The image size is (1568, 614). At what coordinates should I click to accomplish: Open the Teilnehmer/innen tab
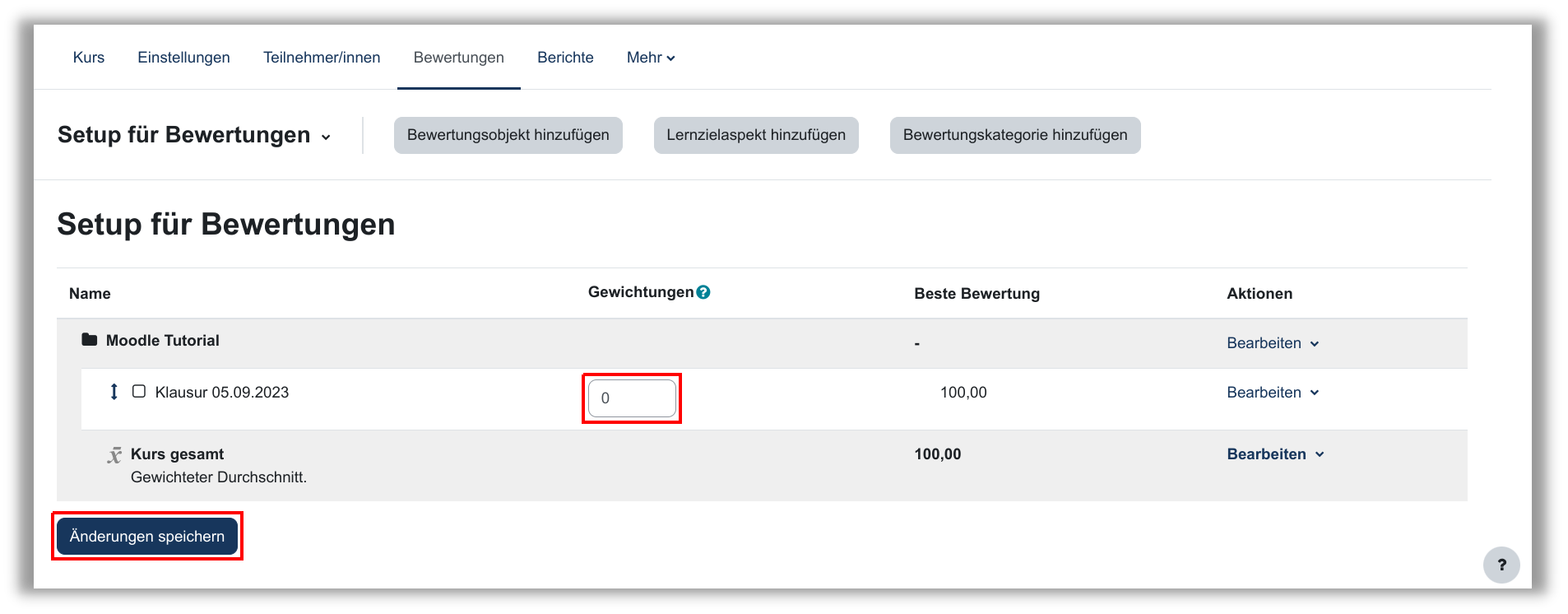point(322,58)
